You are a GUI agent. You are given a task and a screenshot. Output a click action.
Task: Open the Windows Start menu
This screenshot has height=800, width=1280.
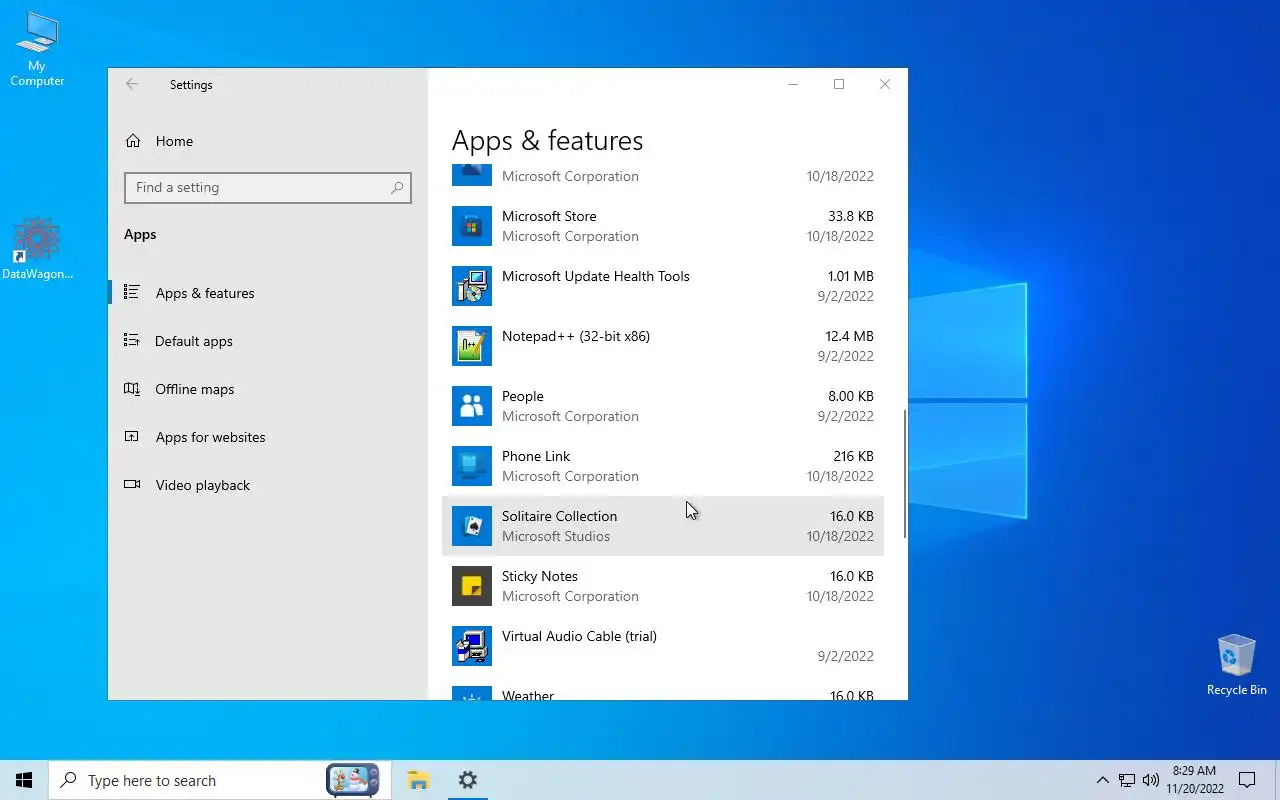coord(24,780)
